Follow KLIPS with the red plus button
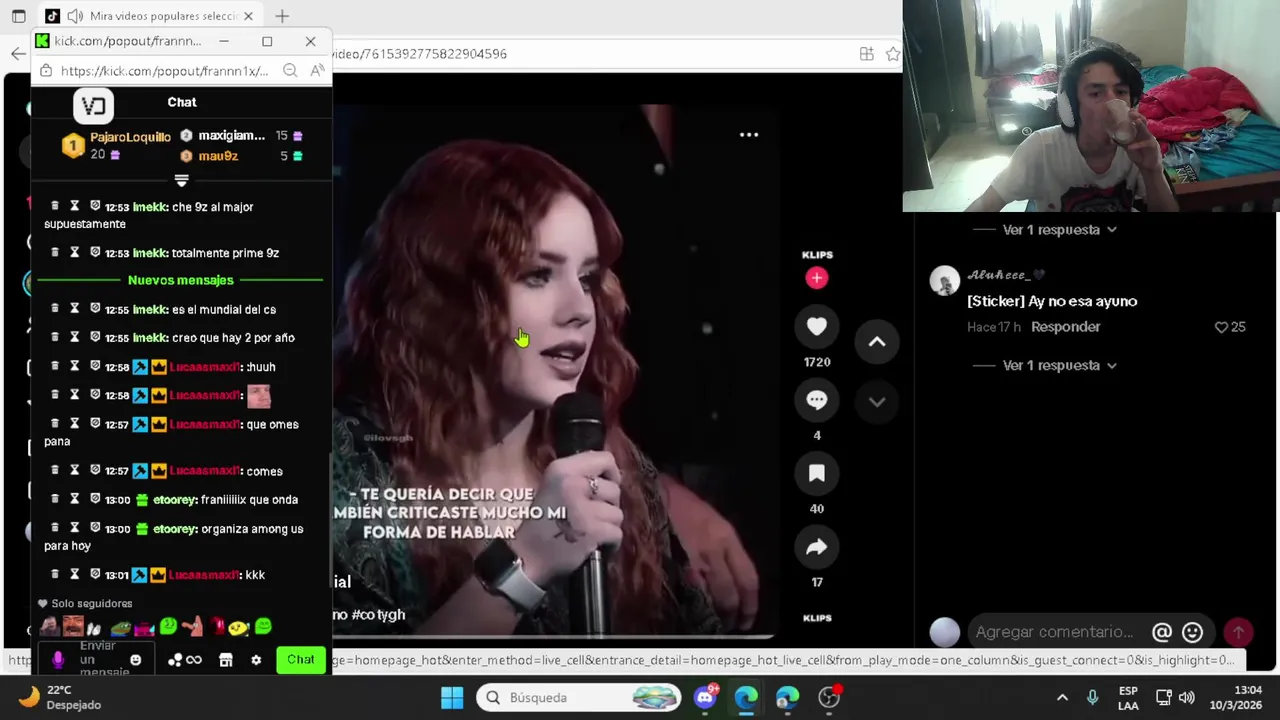Image resolution: width=1280 pixels, height=720 pixels. [x=817, y=278]
